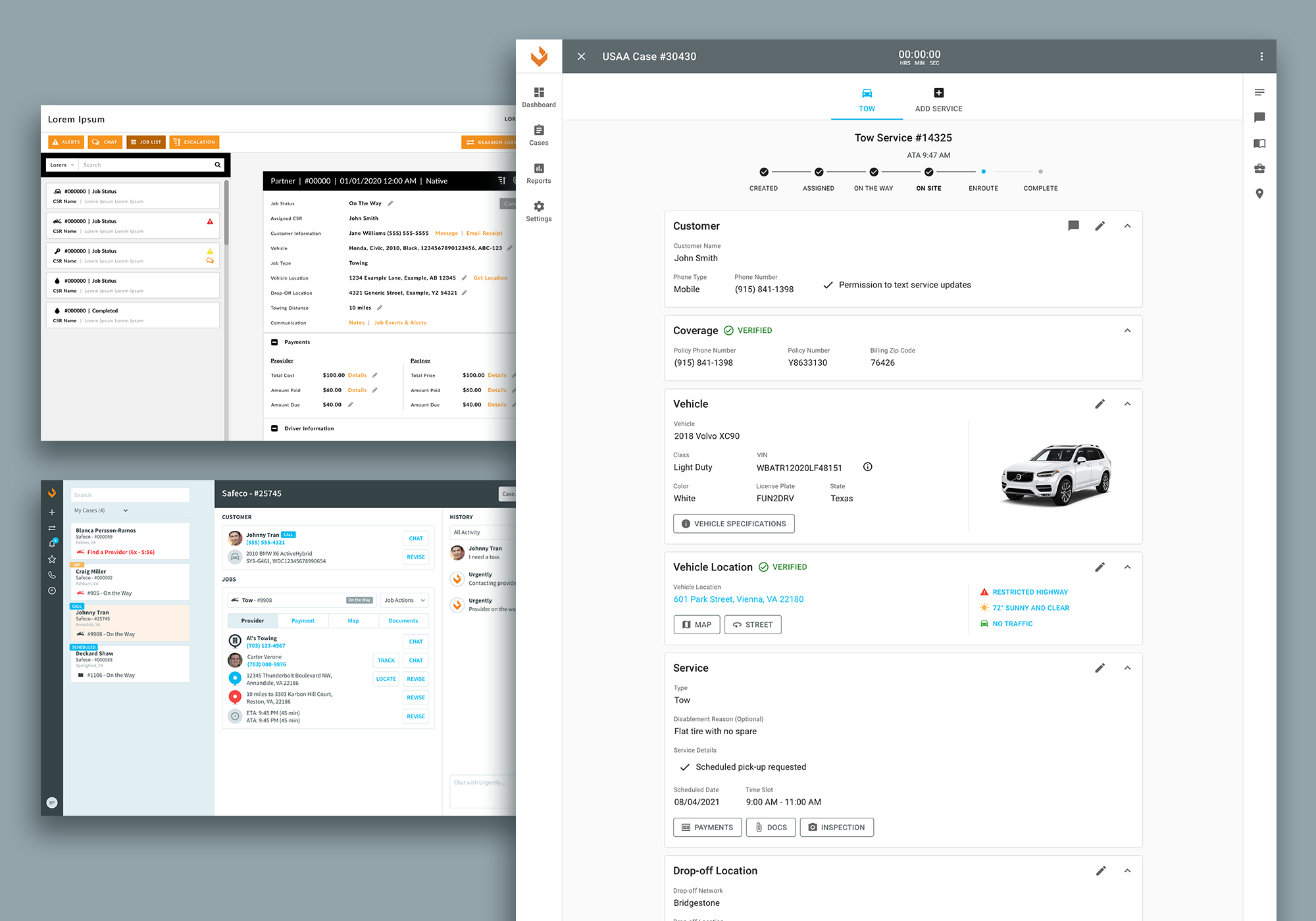Toggle Scheduled pick-up requested checkbox
The width and height of the screenshot is (1316, 921).
(684, 767)
